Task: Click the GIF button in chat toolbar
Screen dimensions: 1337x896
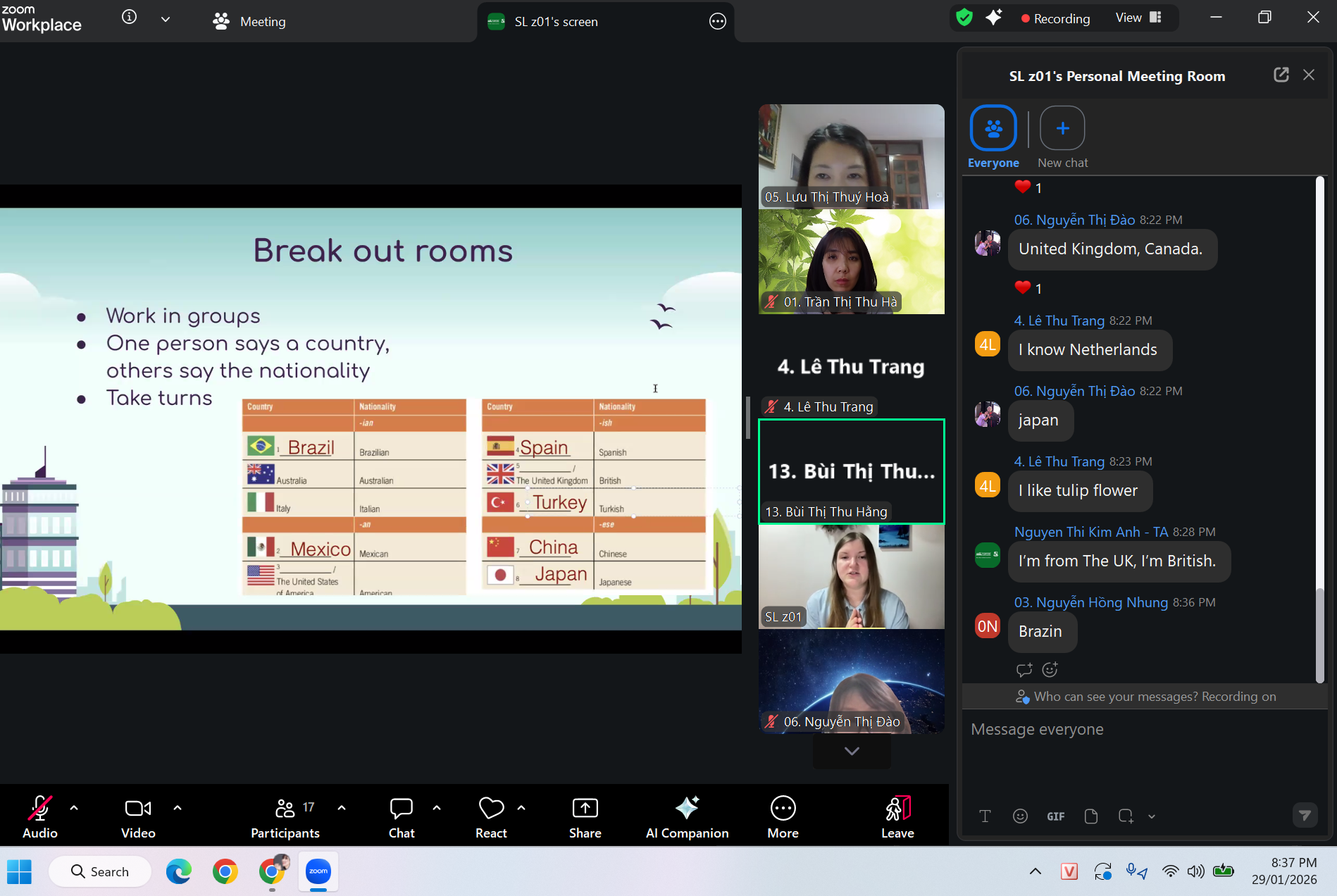Action: click(1055, 816)
